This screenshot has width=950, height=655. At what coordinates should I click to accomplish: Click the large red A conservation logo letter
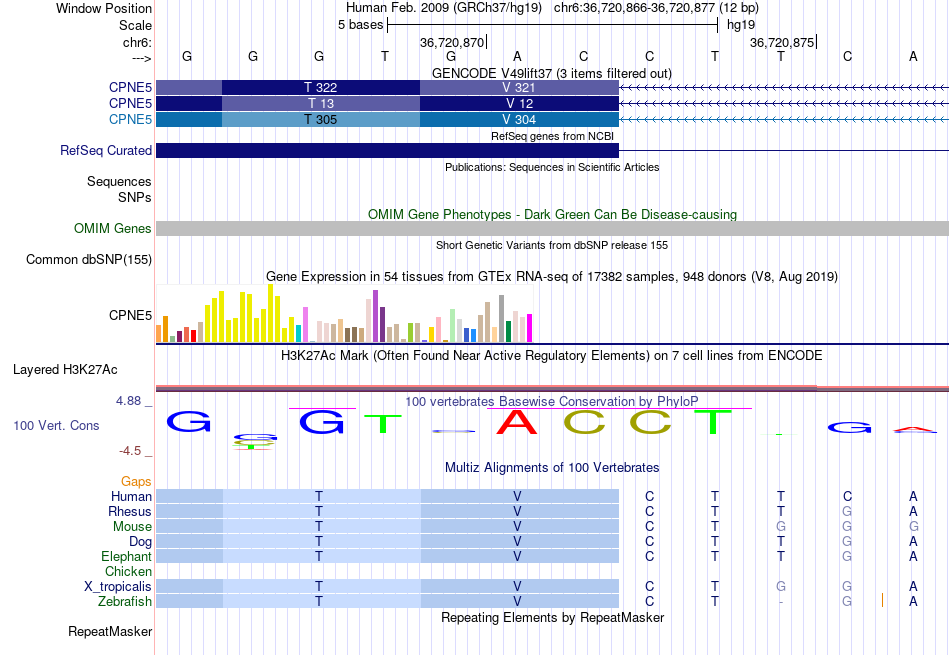517,422
